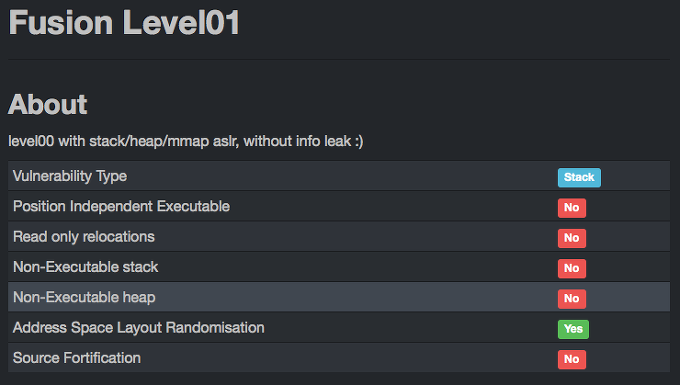
Task: Click the No badge for Source Fortification
Action: click(572, 359)
